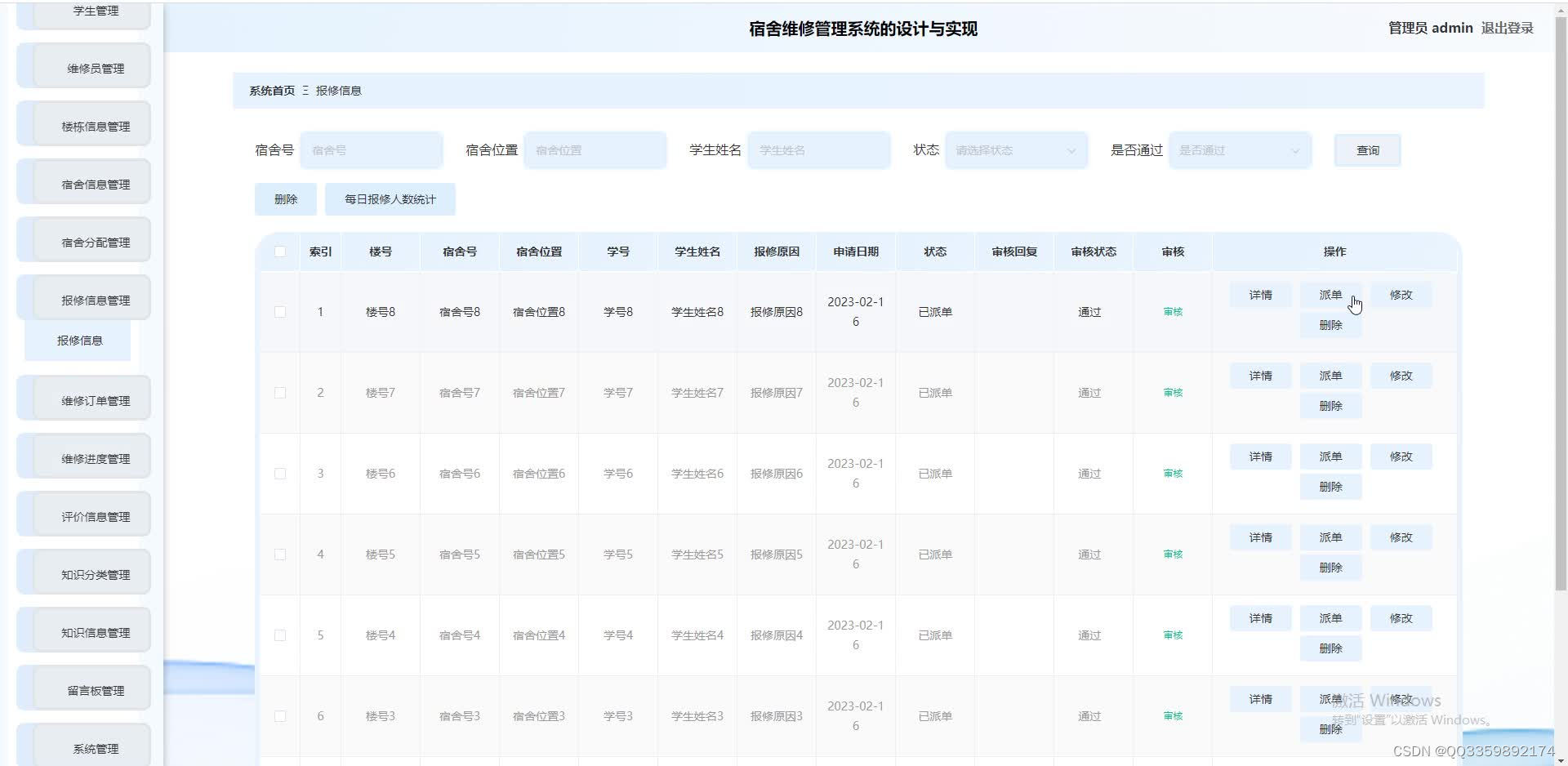This screenshot has width=1568, height=766.
Task: Click 审核 link in row 楼号6
Action: tap(1173, 474)
